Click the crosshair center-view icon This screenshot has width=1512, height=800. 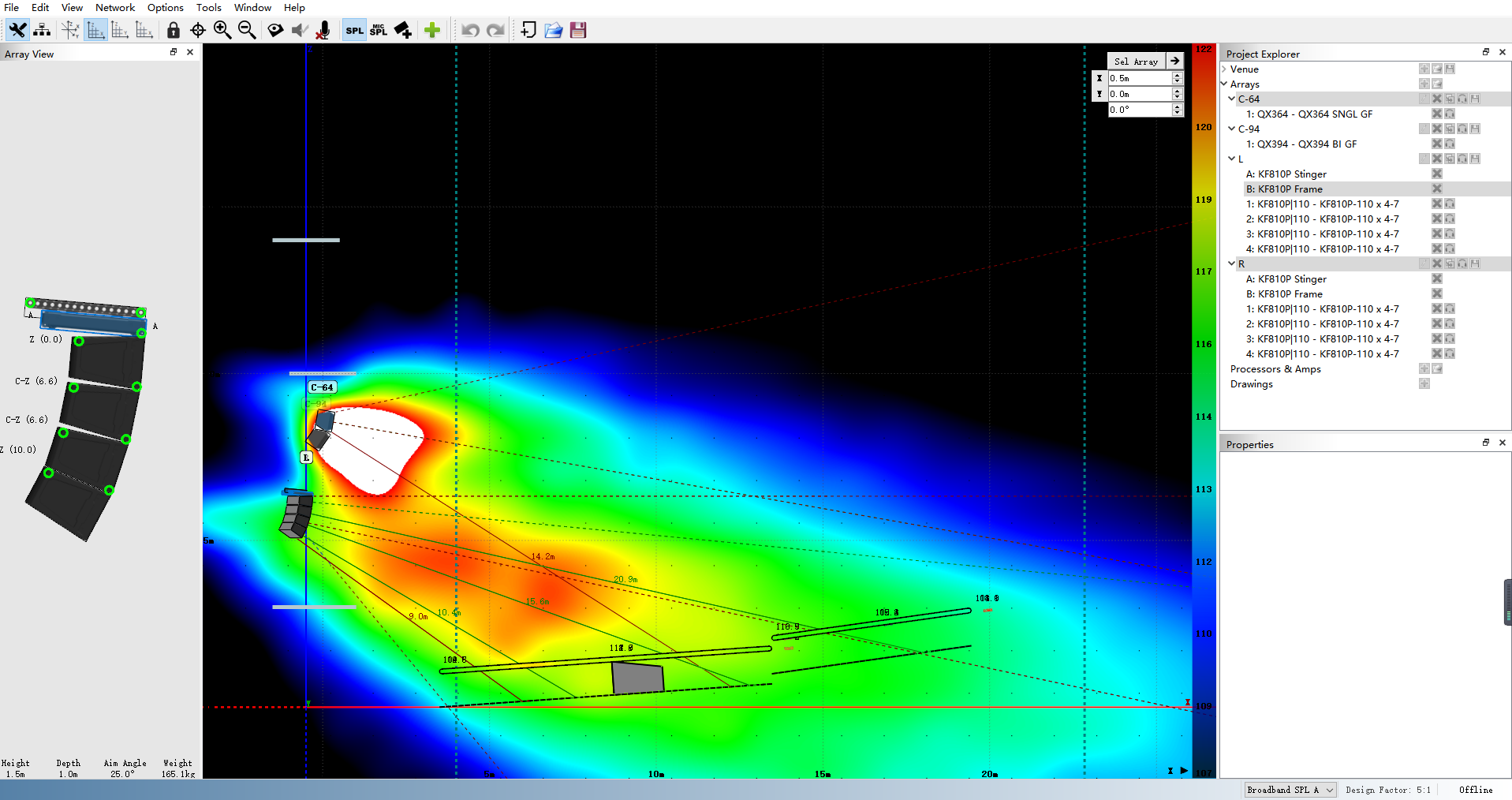pos(198,30)
